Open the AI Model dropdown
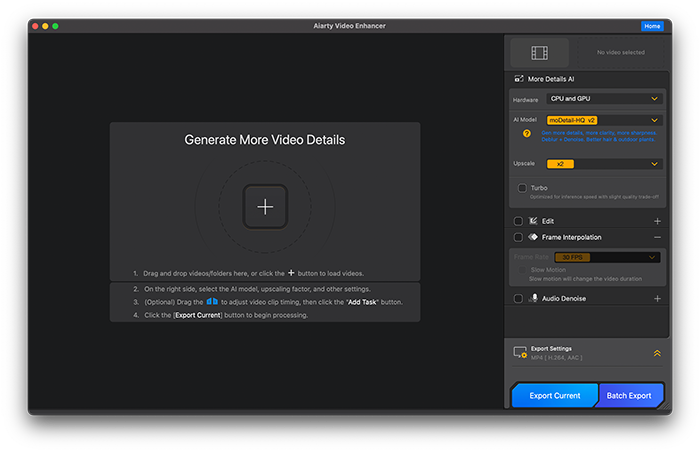Screen dimensions: 700x452 [604, 120]
